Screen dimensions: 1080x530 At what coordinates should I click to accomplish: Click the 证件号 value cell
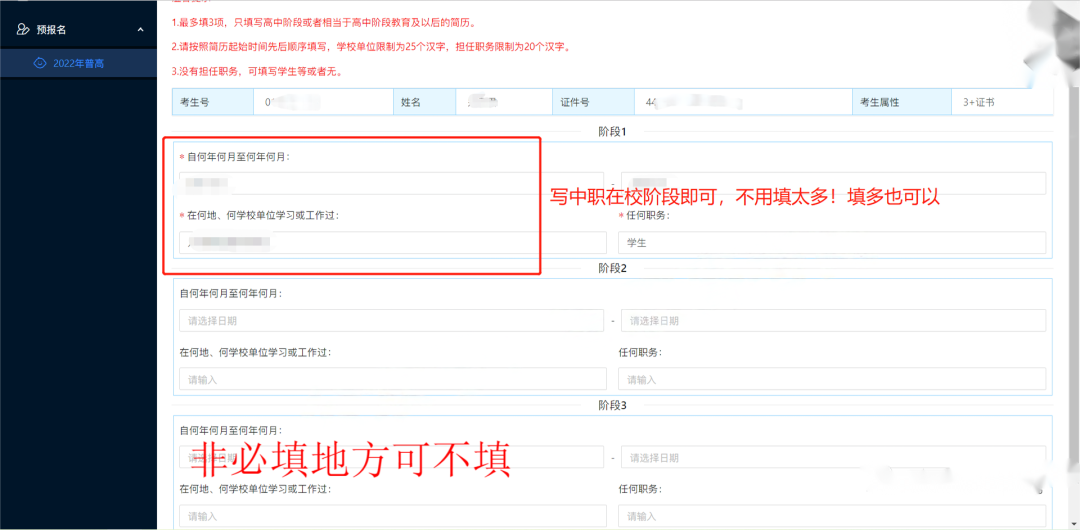point(740,102)
